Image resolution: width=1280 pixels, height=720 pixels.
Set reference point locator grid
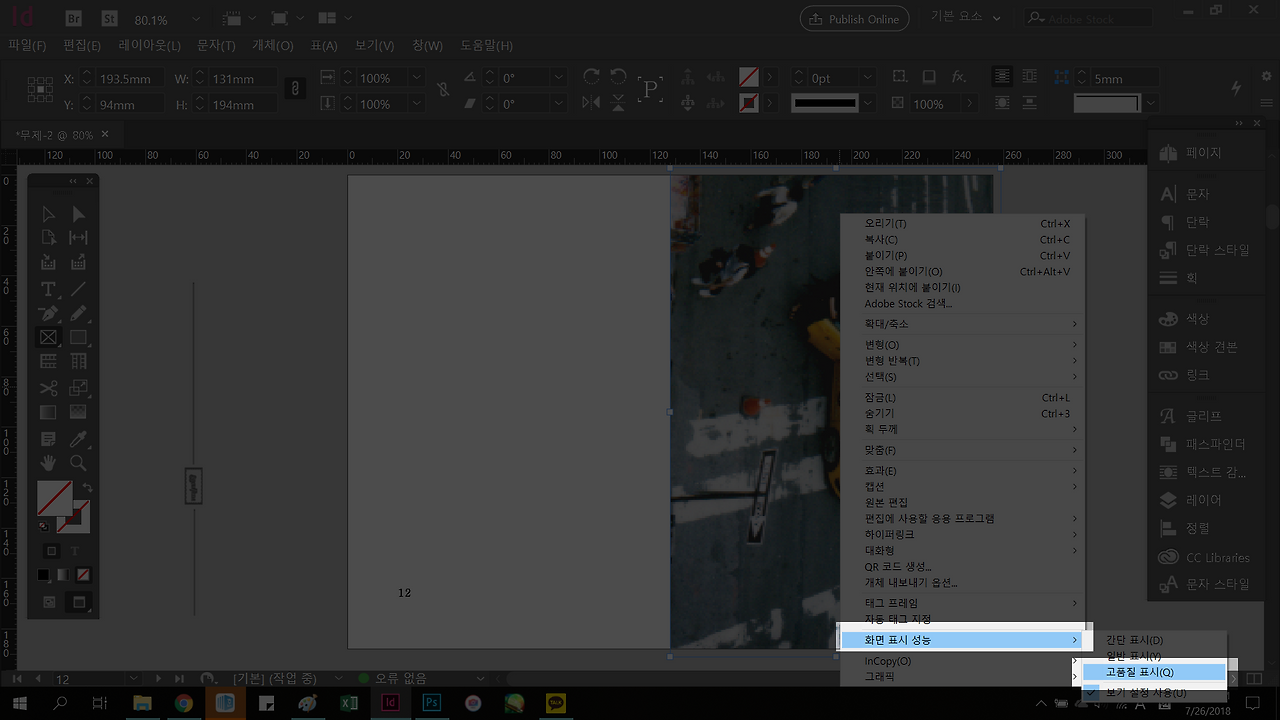point(40,90)
